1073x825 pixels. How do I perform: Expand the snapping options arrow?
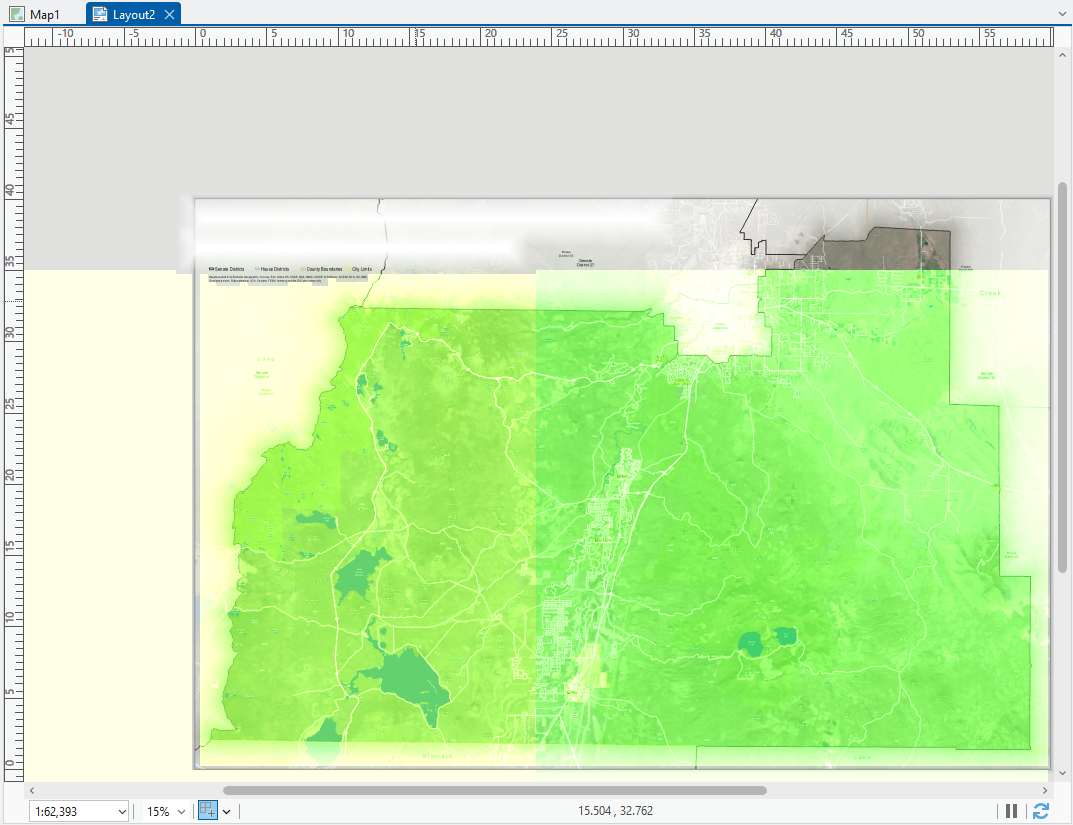[x=226, y=812]
